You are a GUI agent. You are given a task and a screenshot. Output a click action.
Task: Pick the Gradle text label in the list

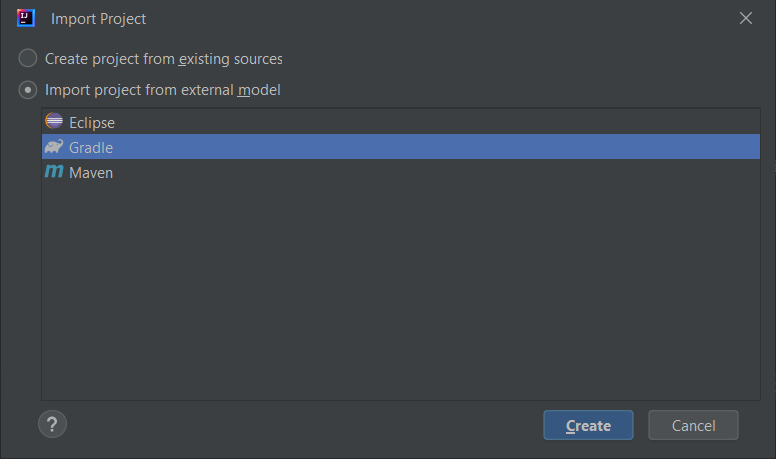tap(91, 148)
